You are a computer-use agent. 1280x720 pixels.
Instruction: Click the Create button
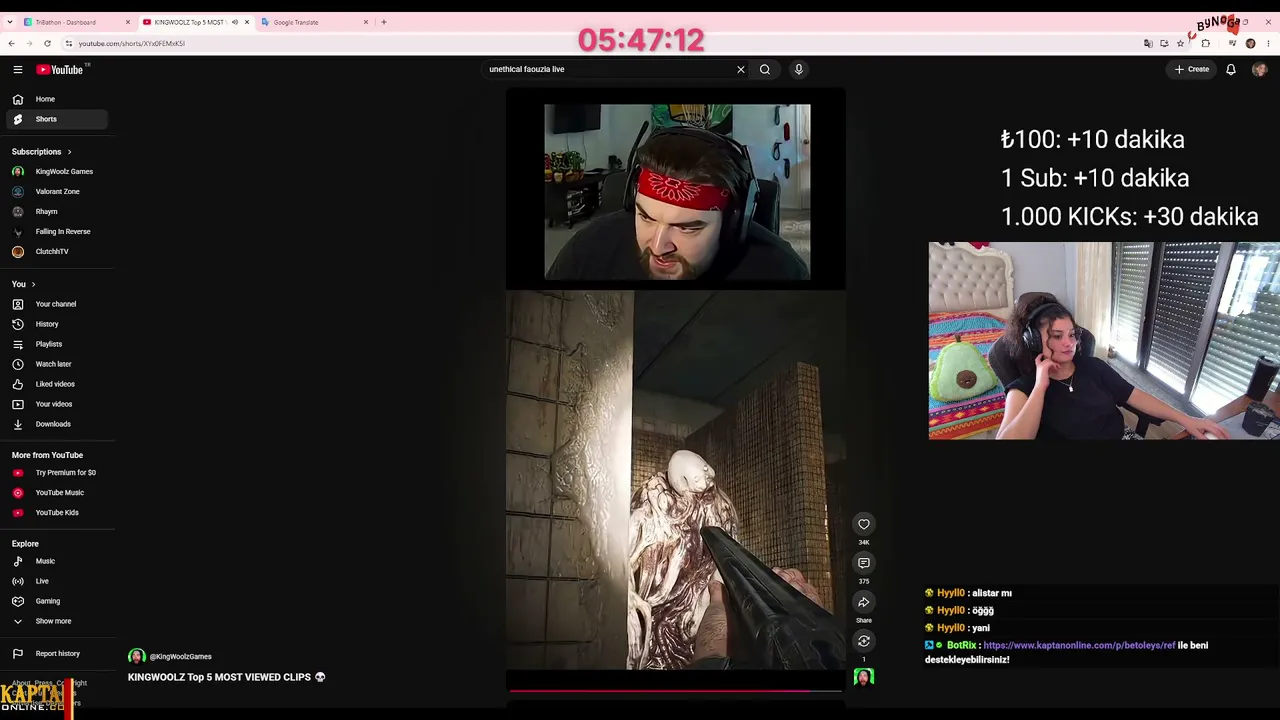[1192, 69]
